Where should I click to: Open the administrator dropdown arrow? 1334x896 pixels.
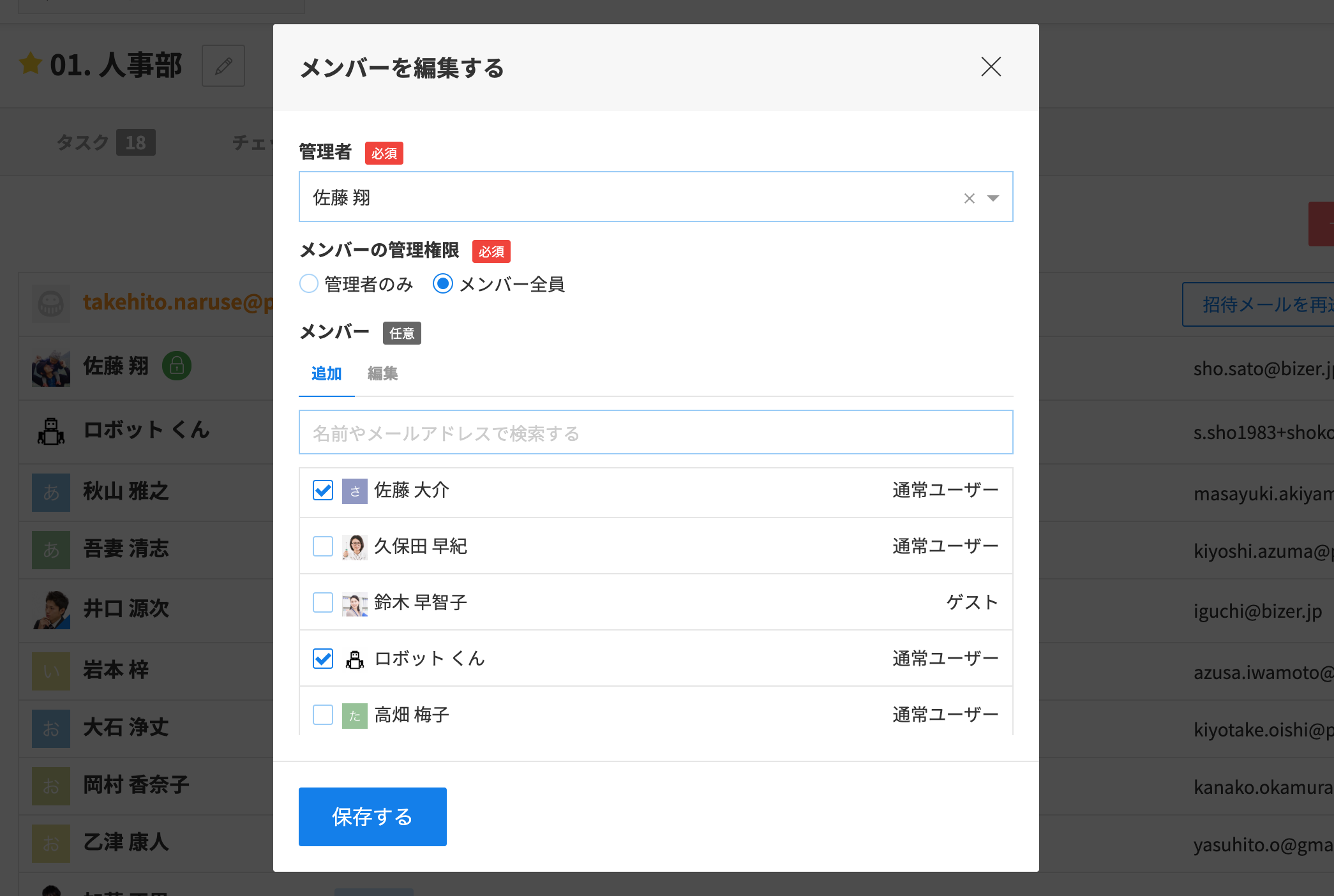point(993,198)
